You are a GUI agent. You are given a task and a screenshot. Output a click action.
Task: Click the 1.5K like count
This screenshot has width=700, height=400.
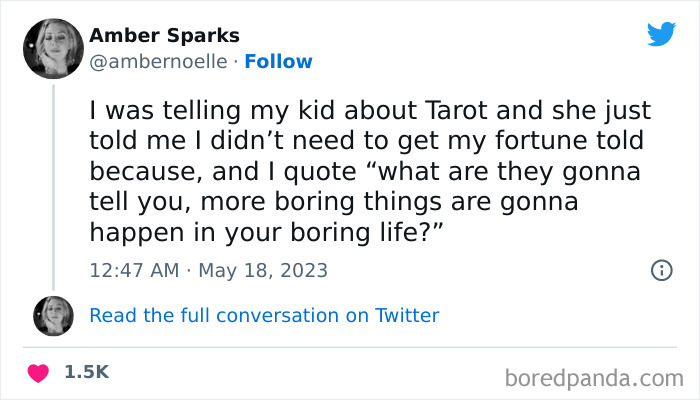click(86, 372)
